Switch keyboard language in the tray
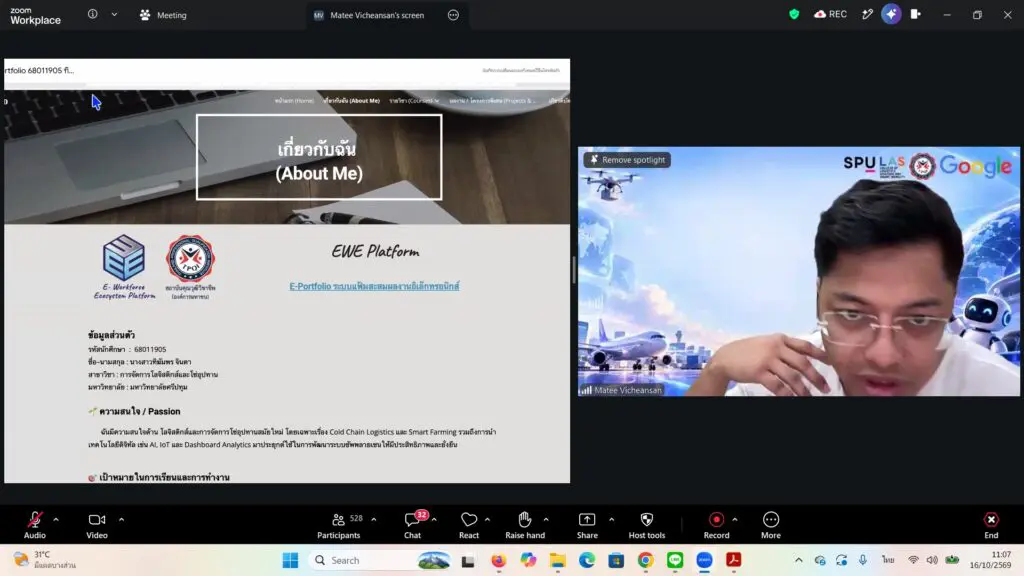 coord(888,560)
